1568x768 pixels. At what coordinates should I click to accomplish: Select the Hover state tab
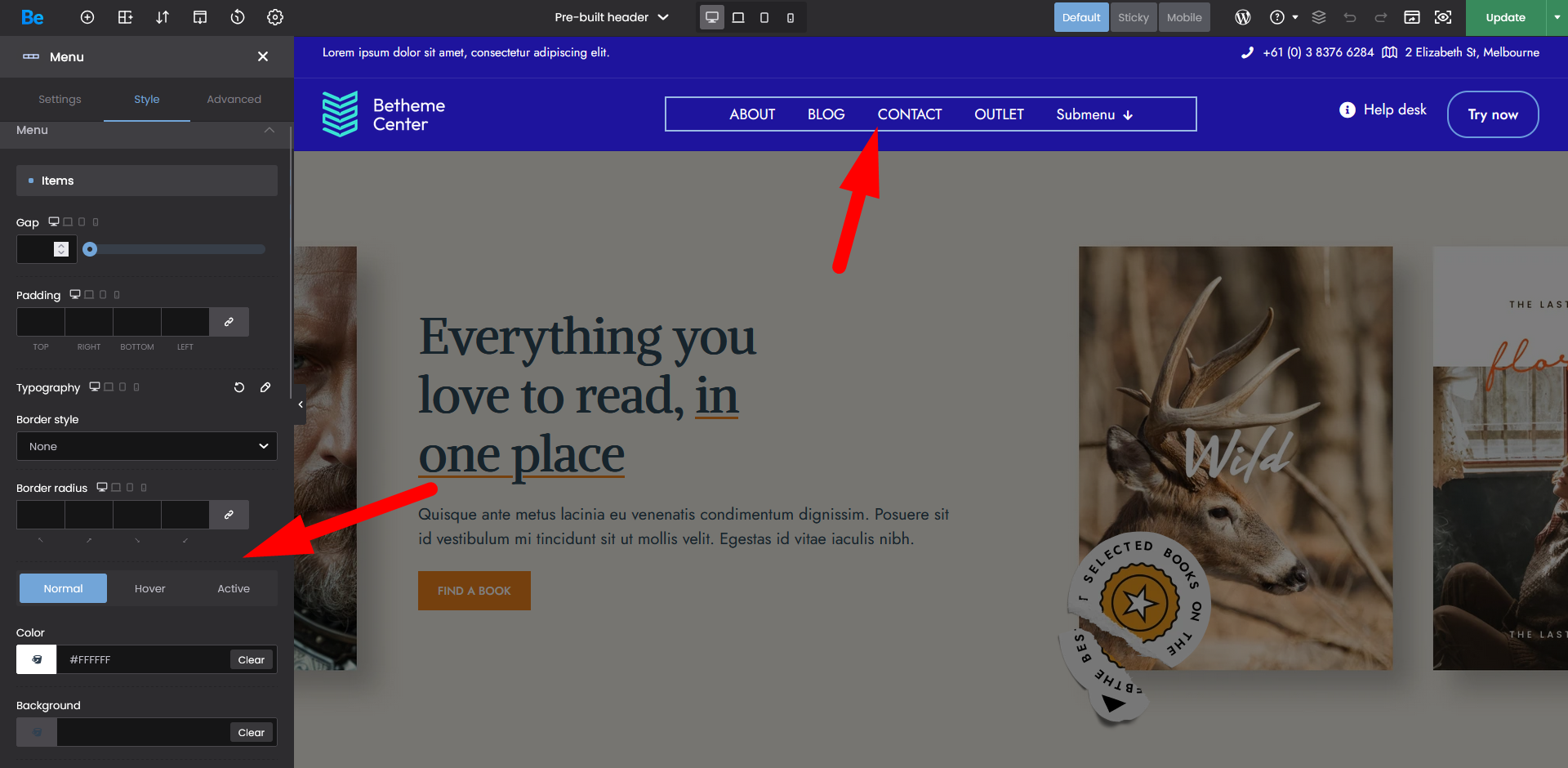pos(149,588)
